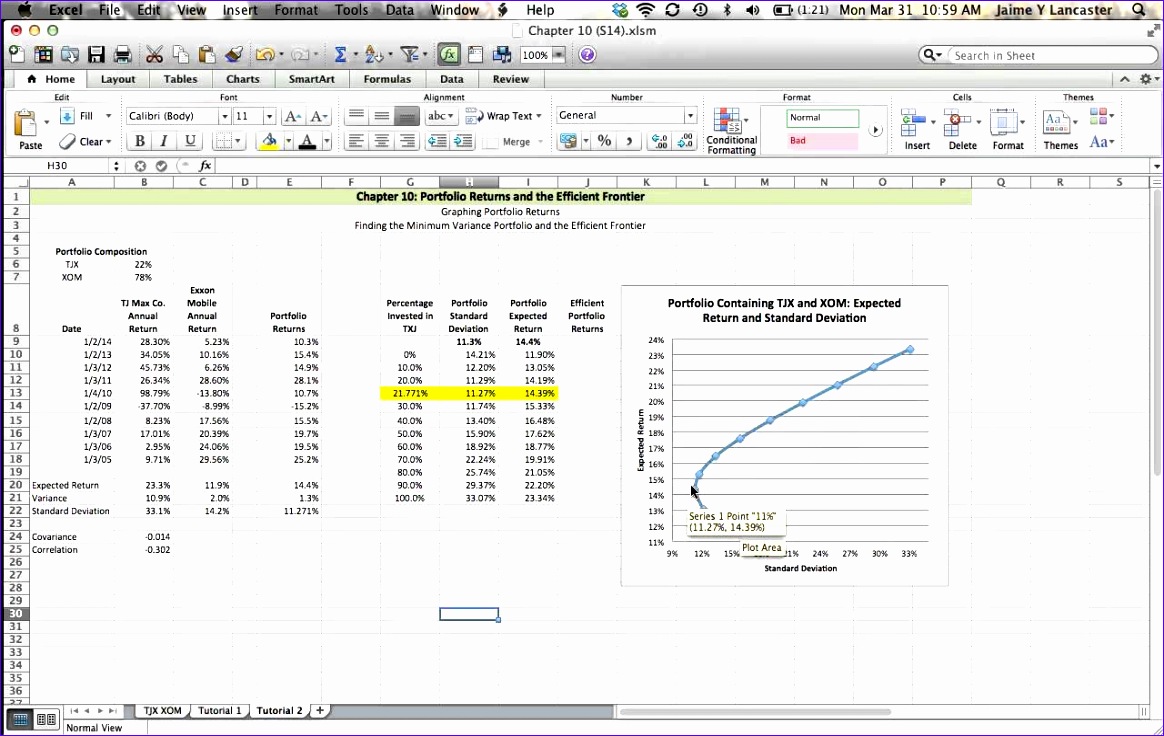Viewport: 1164px width, 736px height.
Task: Open the Formula Builder (fx) icon
Action: (448, 55)
